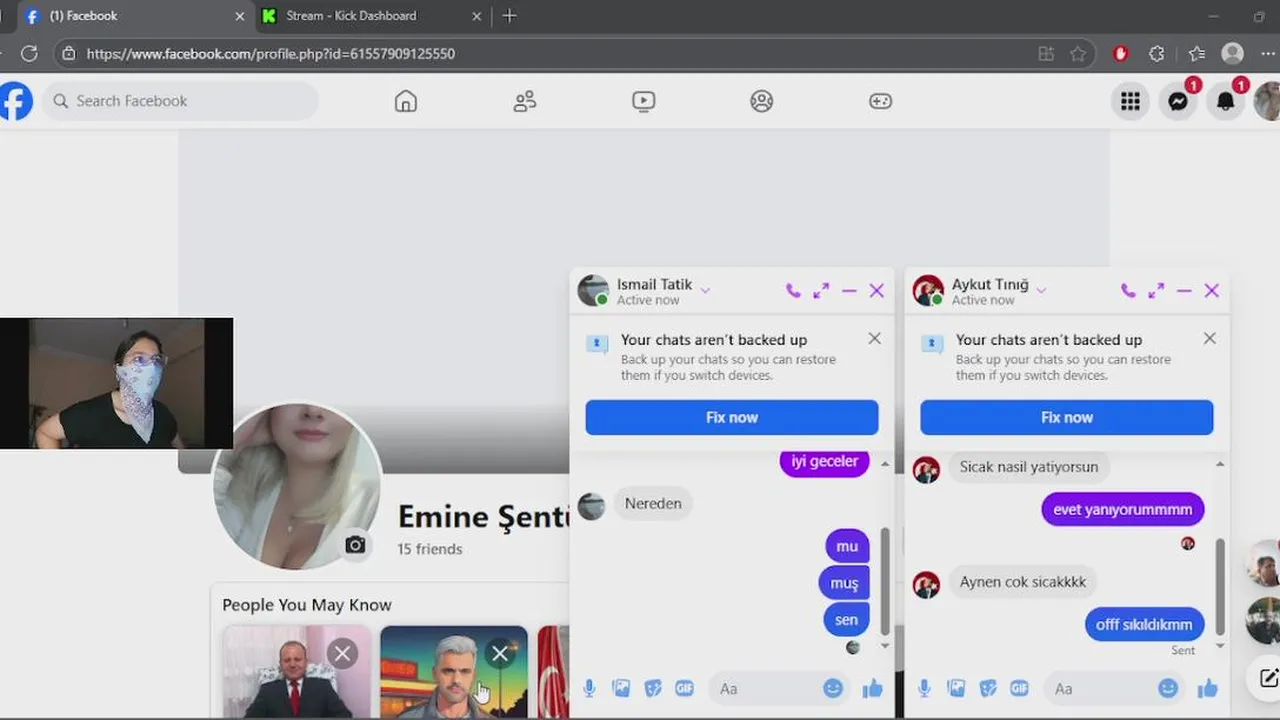Open Aykut Tınığ chat settings chevron

1041,291
